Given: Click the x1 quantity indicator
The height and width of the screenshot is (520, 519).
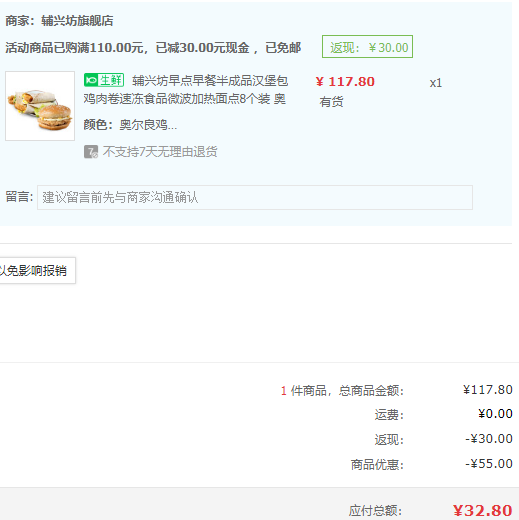Looking at the screenshot, I should coord(436,83).
